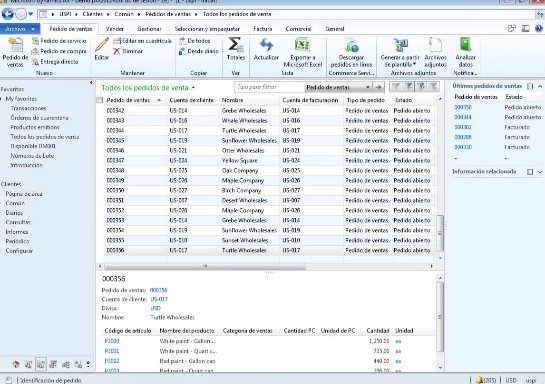
Task: Expand the Todos los pedidos de venta title dropdown
Action: pos(193,88)
